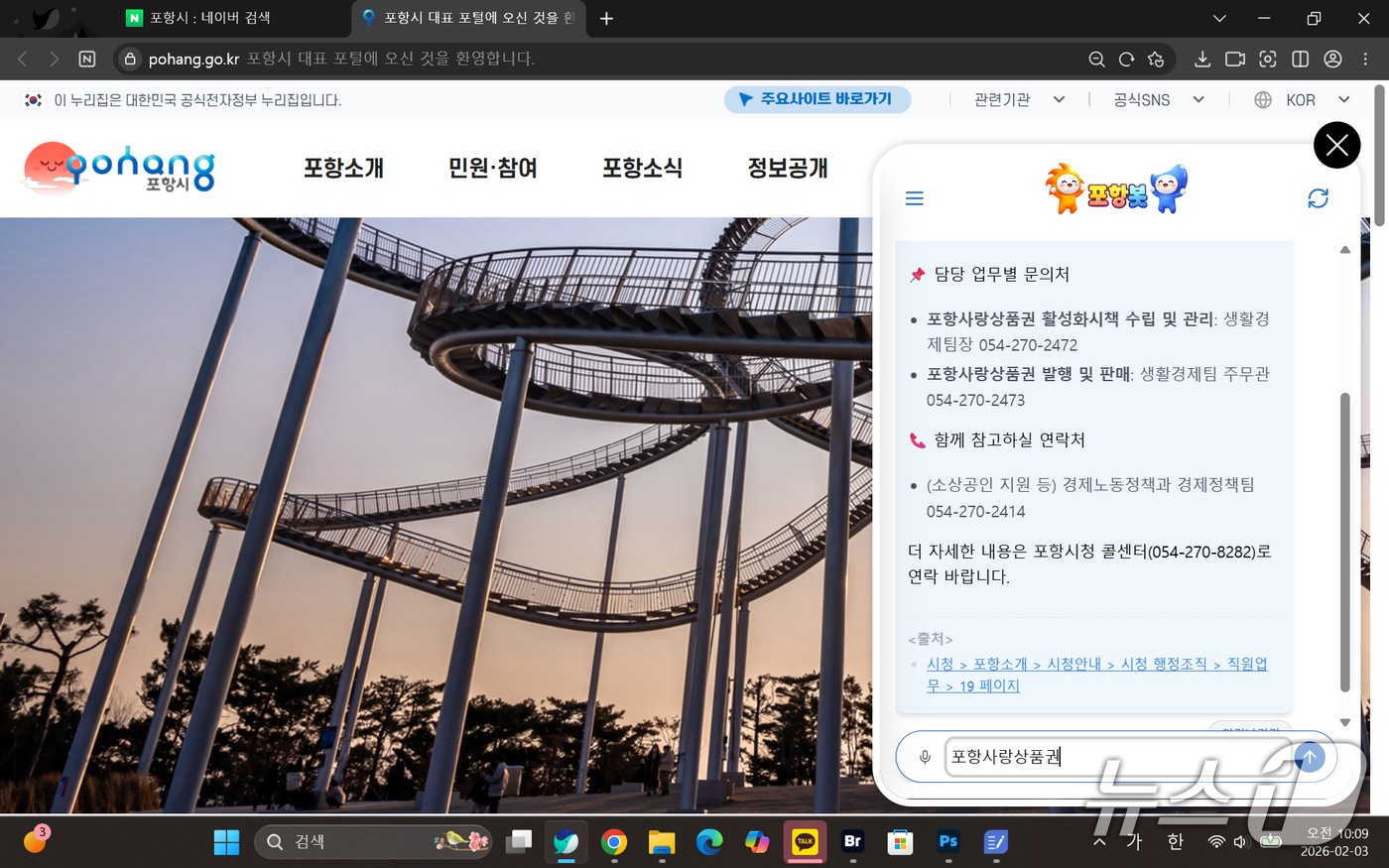
Task: Open KakaoTalk from the taskbar
Action: click(804, 841)
